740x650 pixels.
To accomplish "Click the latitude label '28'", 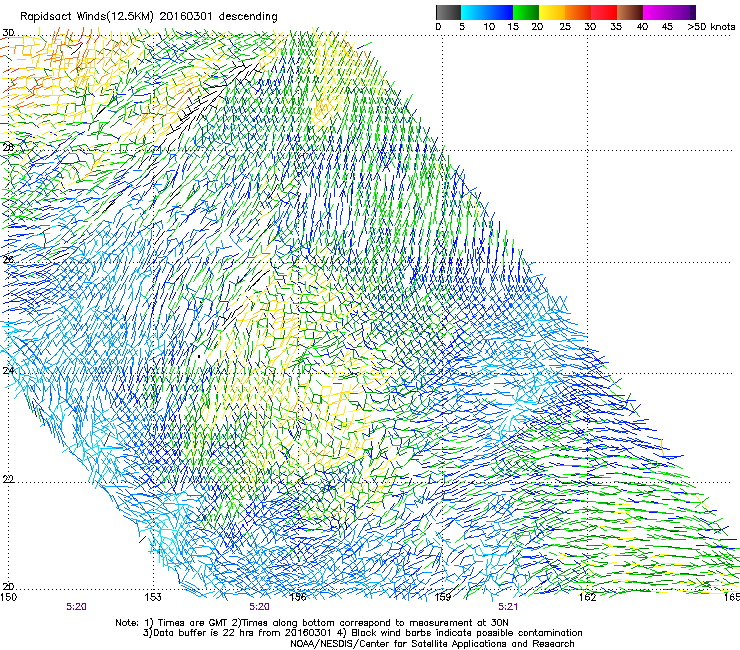I will pos(8,147).
